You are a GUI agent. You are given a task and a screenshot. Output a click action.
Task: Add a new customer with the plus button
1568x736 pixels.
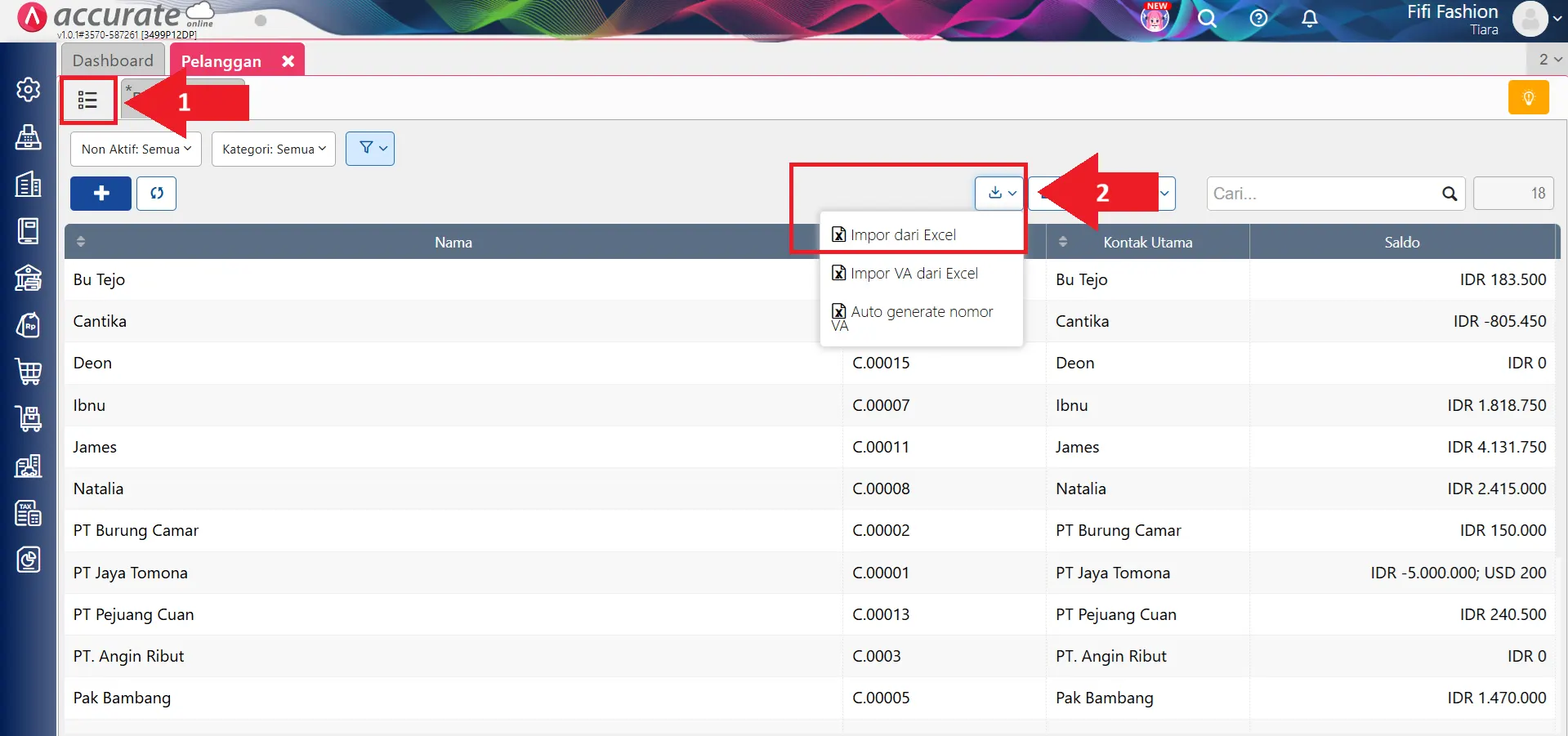[x=101, y=194]
